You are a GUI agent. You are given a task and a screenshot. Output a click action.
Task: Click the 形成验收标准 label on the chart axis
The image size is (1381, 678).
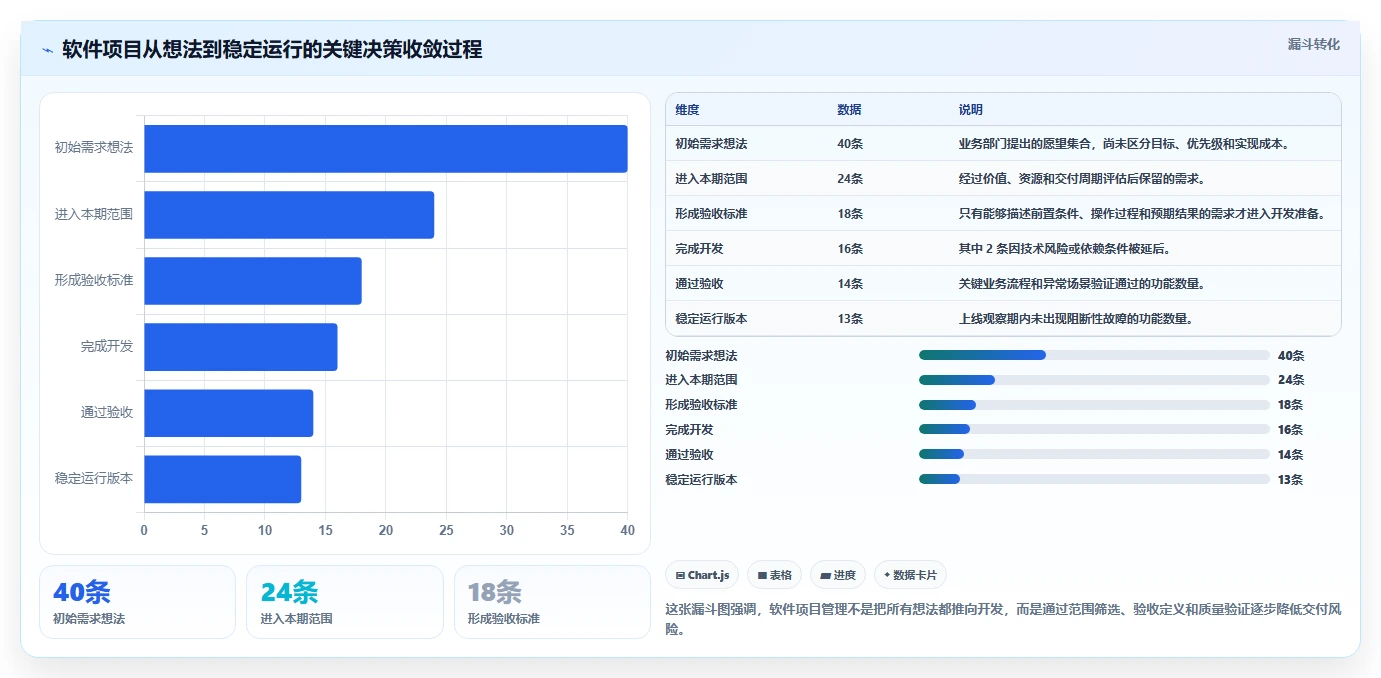(94, 280)
